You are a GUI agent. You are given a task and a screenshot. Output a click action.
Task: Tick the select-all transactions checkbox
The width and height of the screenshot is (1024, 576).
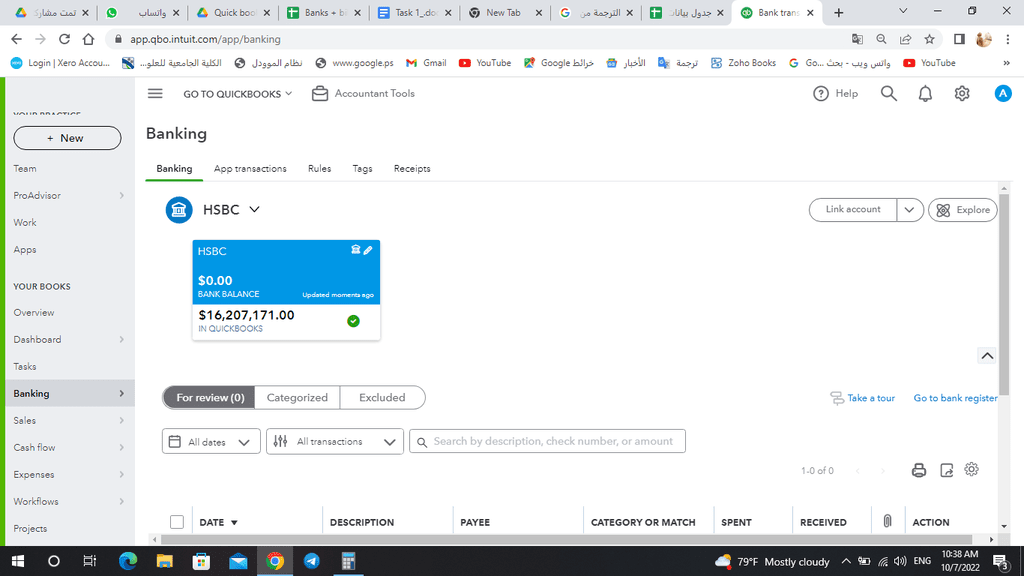point(176,522)
